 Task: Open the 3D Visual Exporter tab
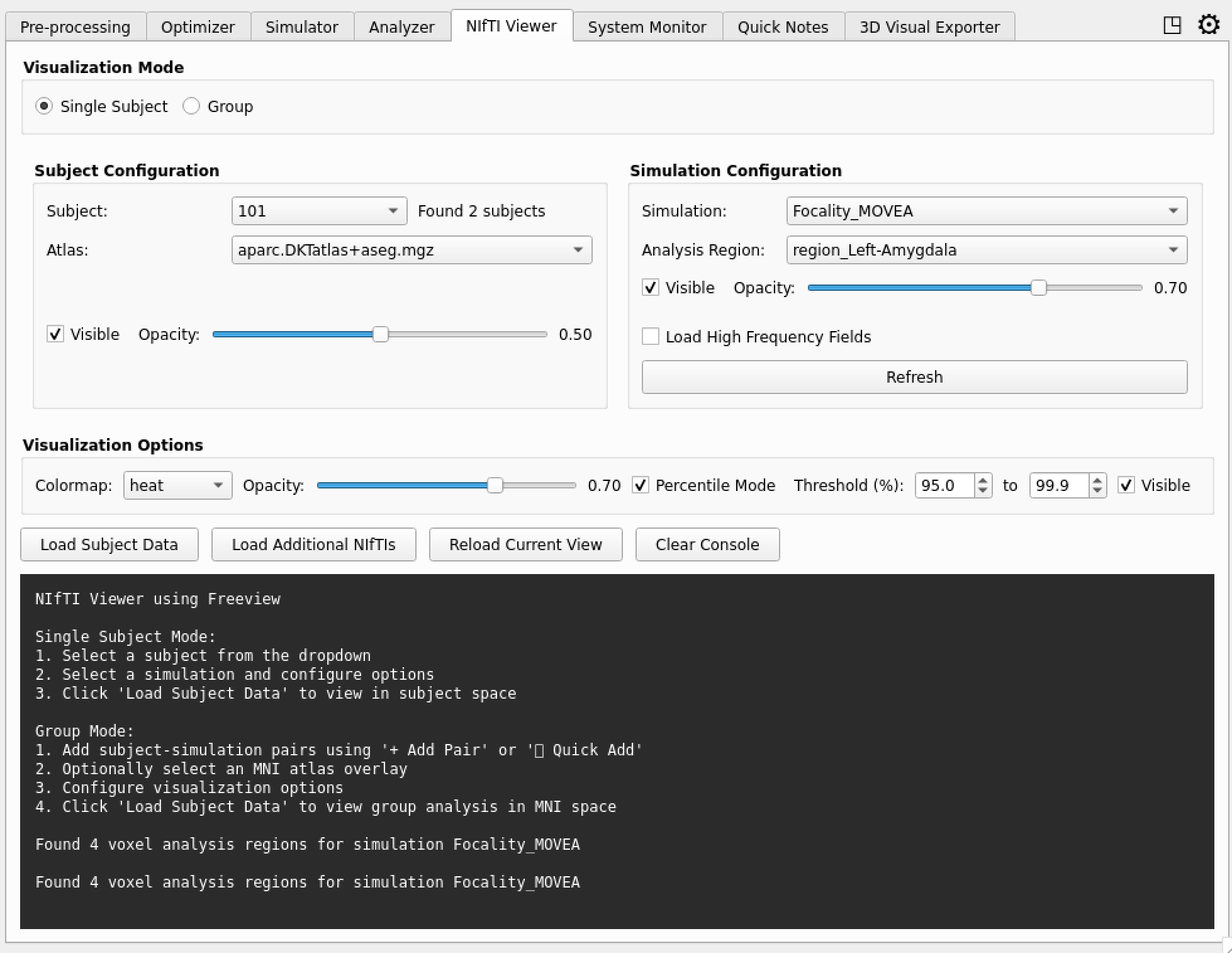click(929, 27)
